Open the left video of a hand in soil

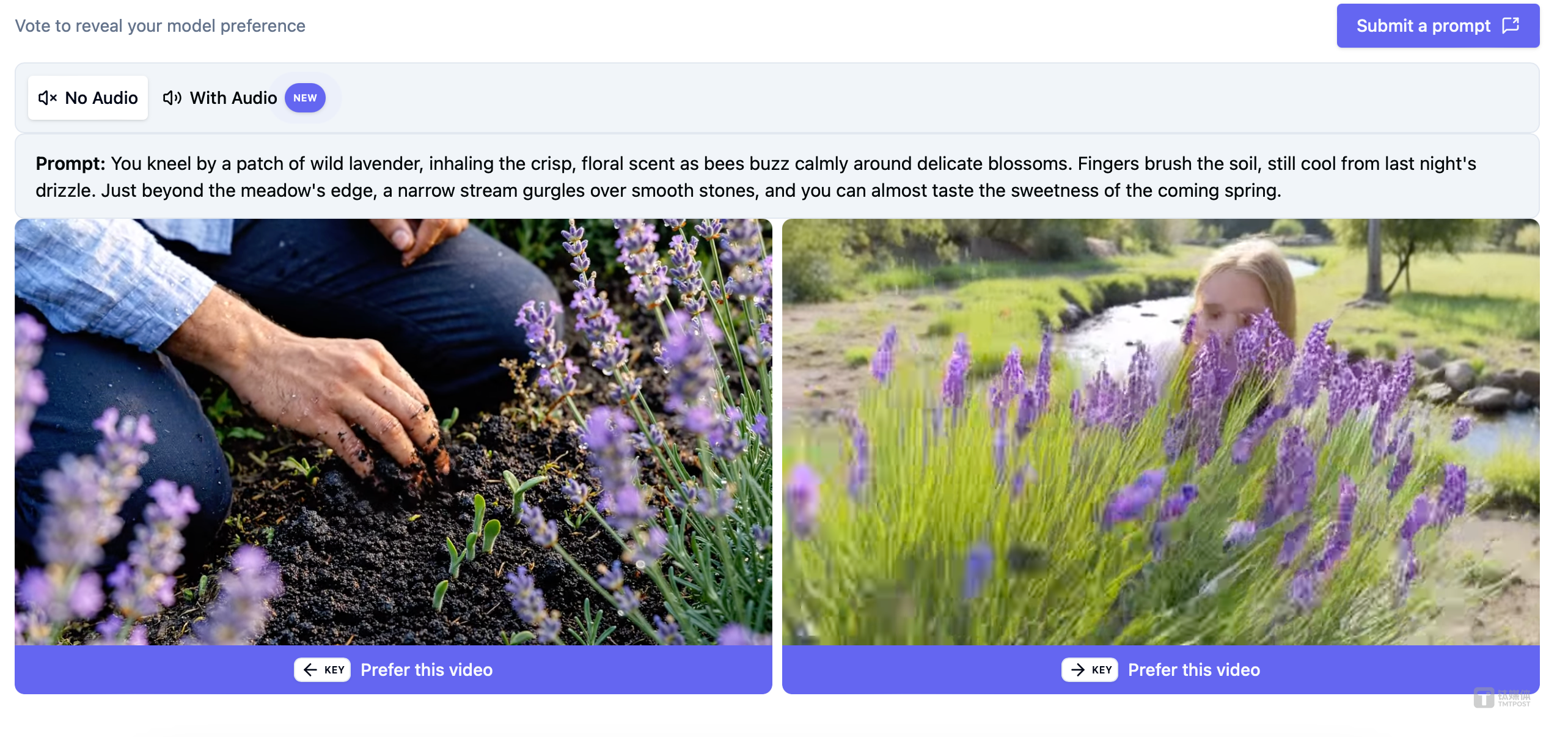point(393,431)
